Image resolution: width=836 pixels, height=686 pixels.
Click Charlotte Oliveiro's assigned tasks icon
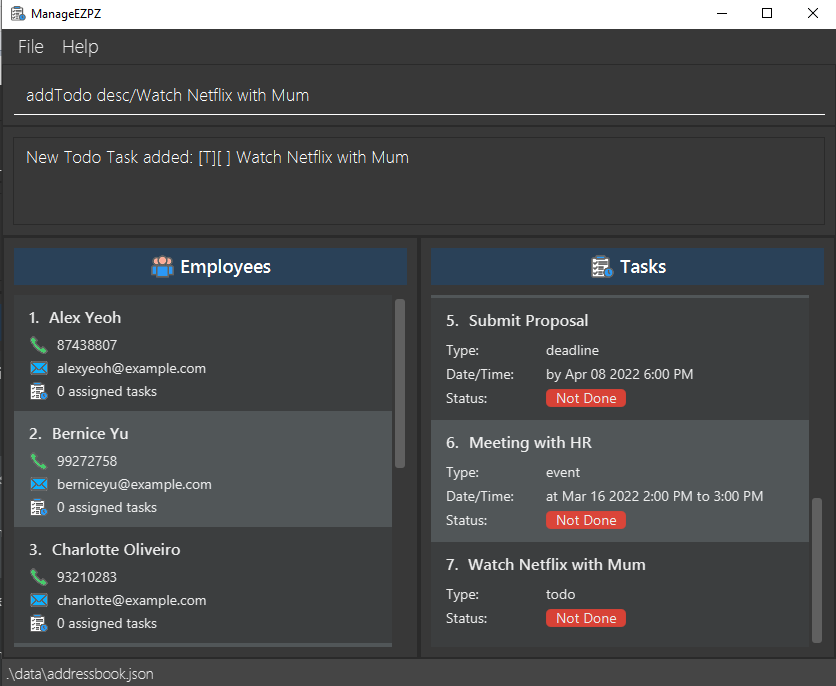pos(38,623)
